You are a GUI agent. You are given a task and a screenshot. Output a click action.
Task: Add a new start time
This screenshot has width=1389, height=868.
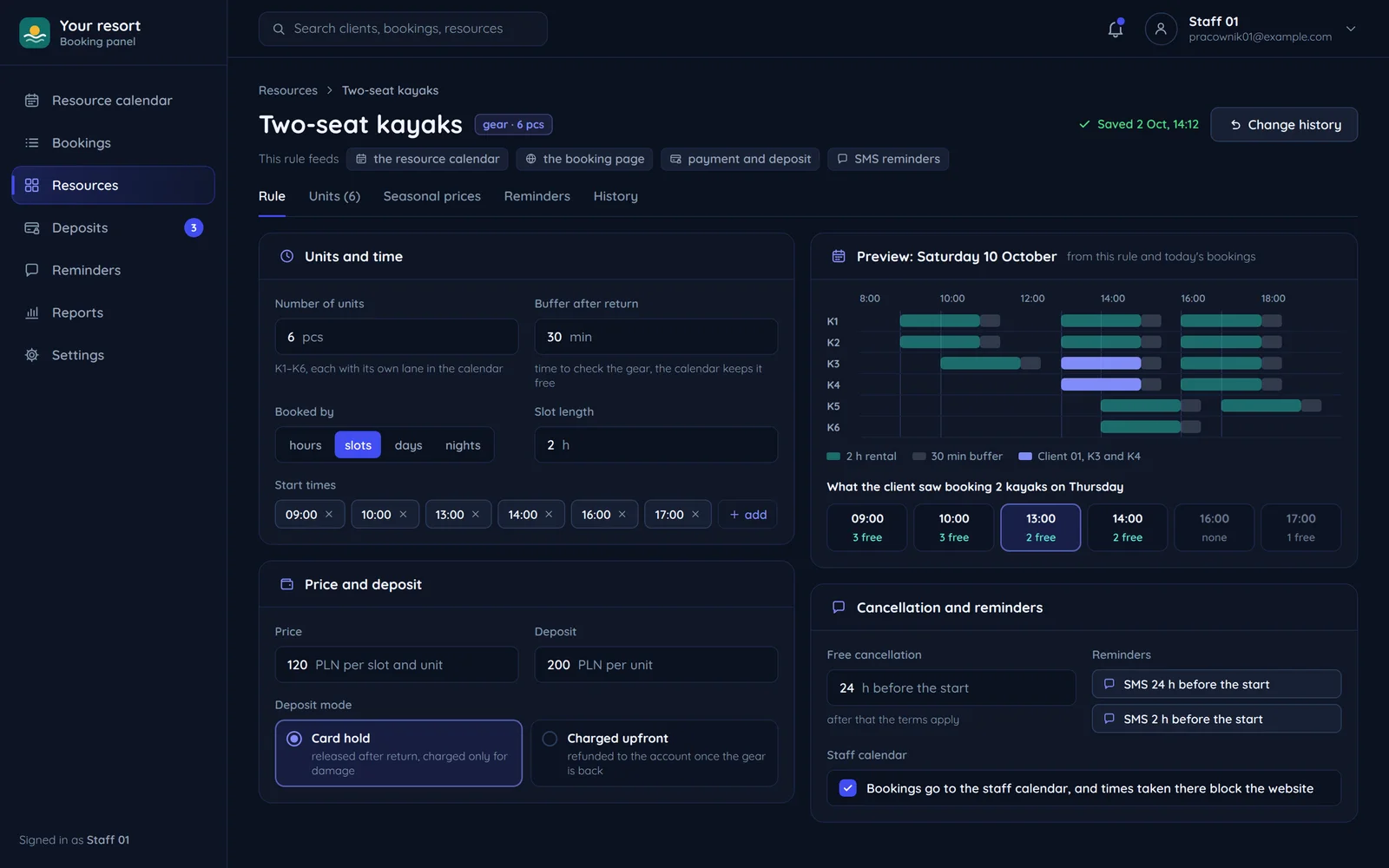click(x=747, y=515)
